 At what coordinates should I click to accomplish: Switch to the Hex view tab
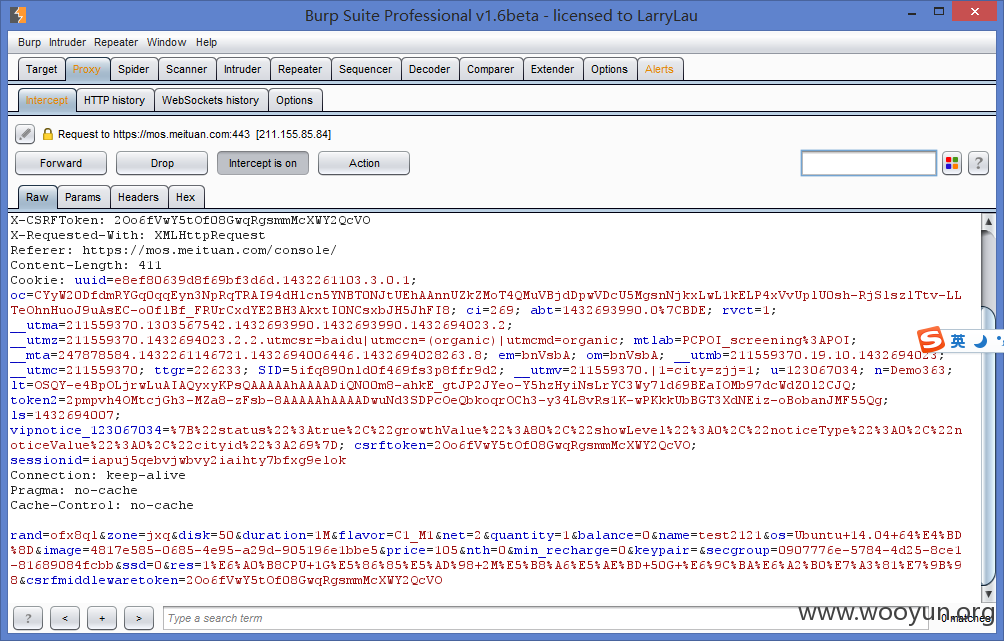(x=186, y=197)
